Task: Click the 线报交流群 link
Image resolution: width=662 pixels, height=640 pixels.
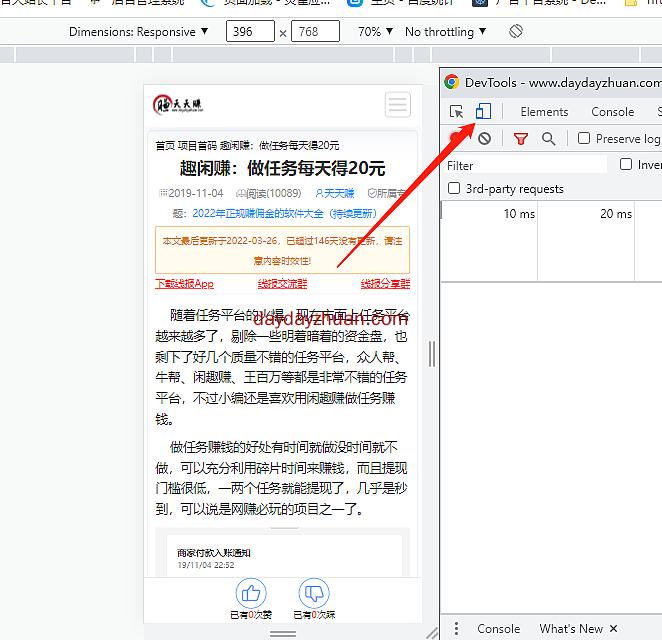Action: 282,284
